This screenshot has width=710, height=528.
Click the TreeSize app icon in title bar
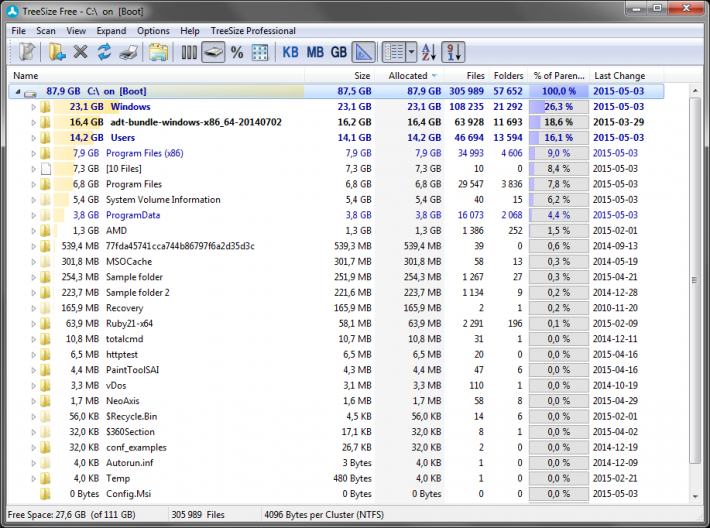click(12, 11)
